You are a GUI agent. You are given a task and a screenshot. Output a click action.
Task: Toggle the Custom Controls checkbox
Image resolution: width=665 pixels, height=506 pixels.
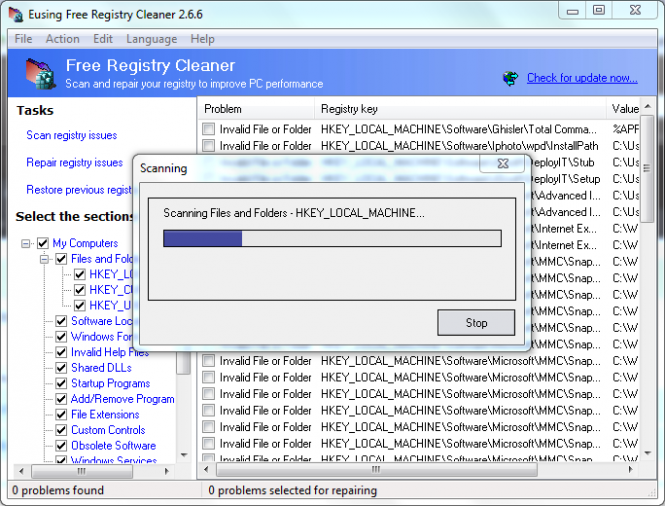point(61,430)
